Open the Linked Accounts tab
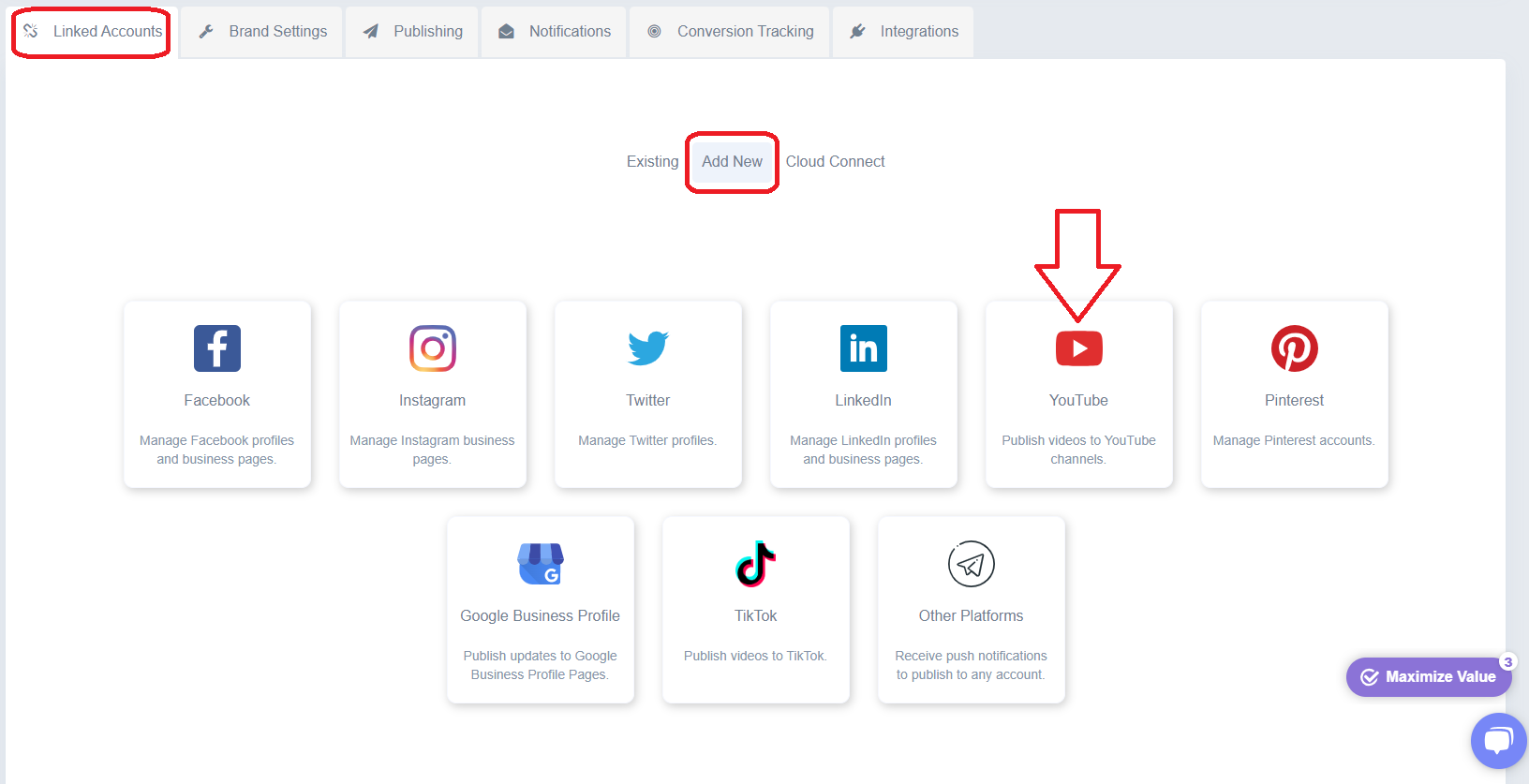This screenshot has width=1529, height=784. (x=92, y=32)
